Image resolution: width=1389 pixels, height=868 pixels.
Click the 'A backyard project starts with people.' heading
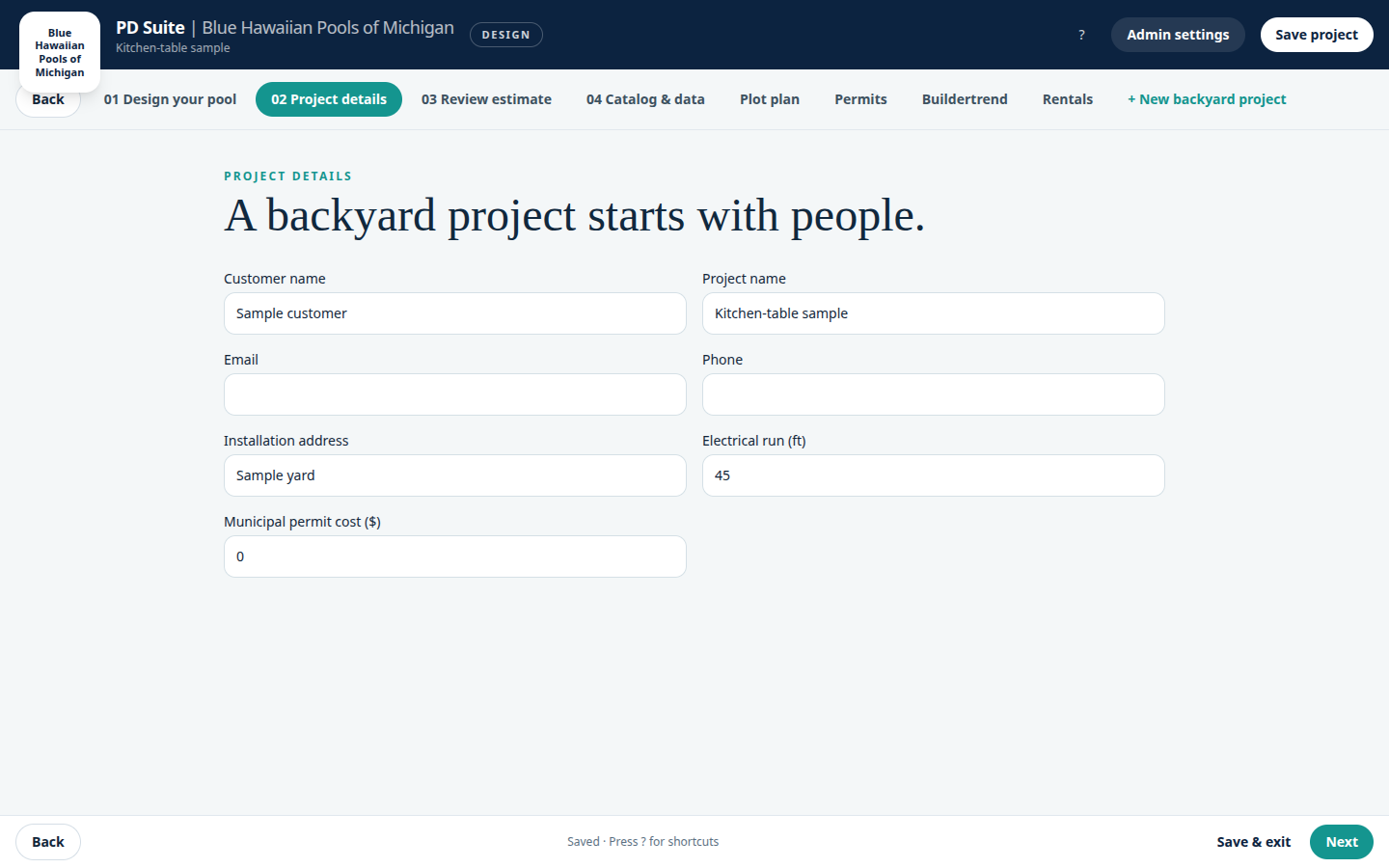[575, 216]
